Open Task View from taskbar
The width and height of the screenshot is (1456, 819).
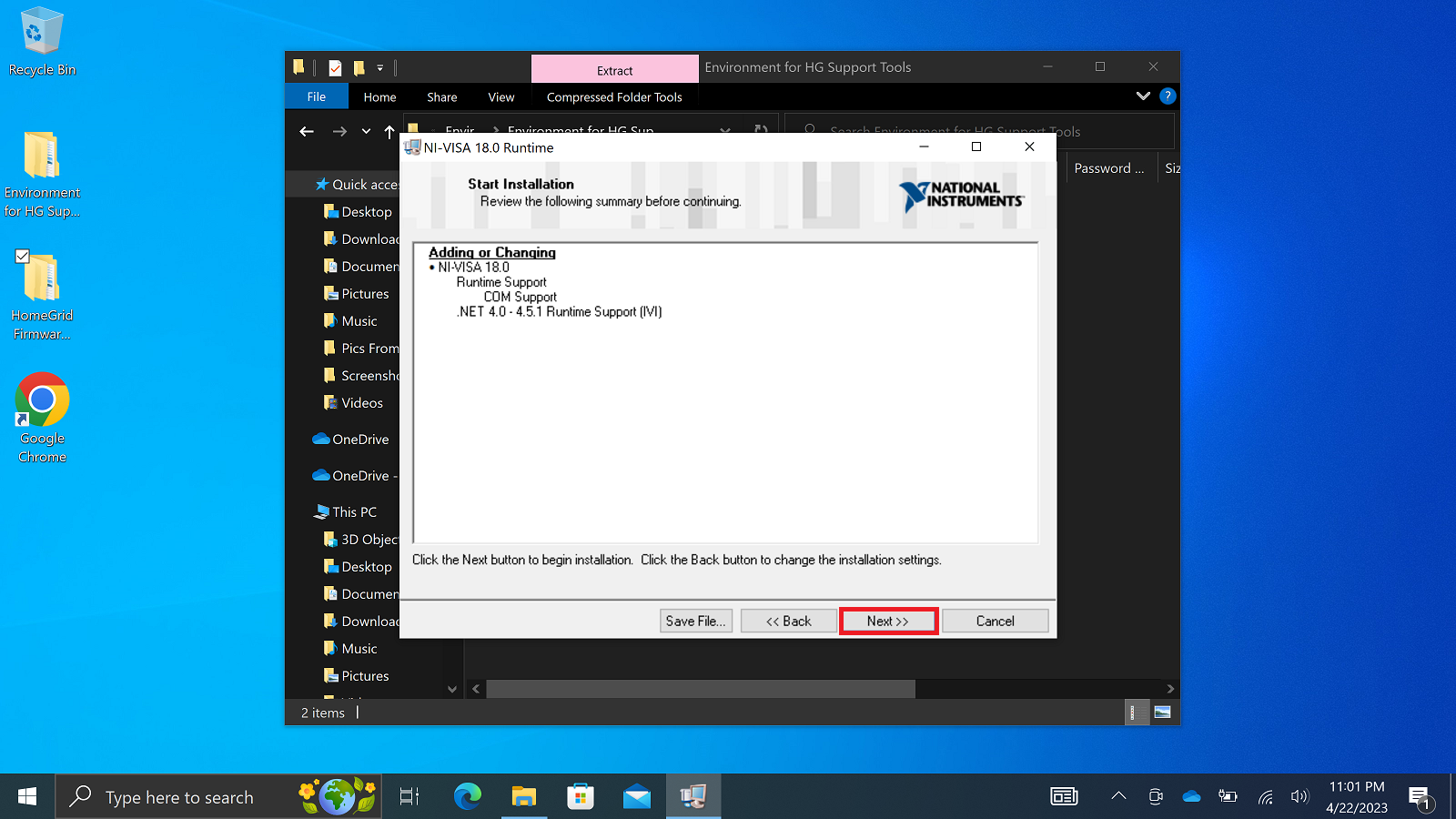[409, 797]
